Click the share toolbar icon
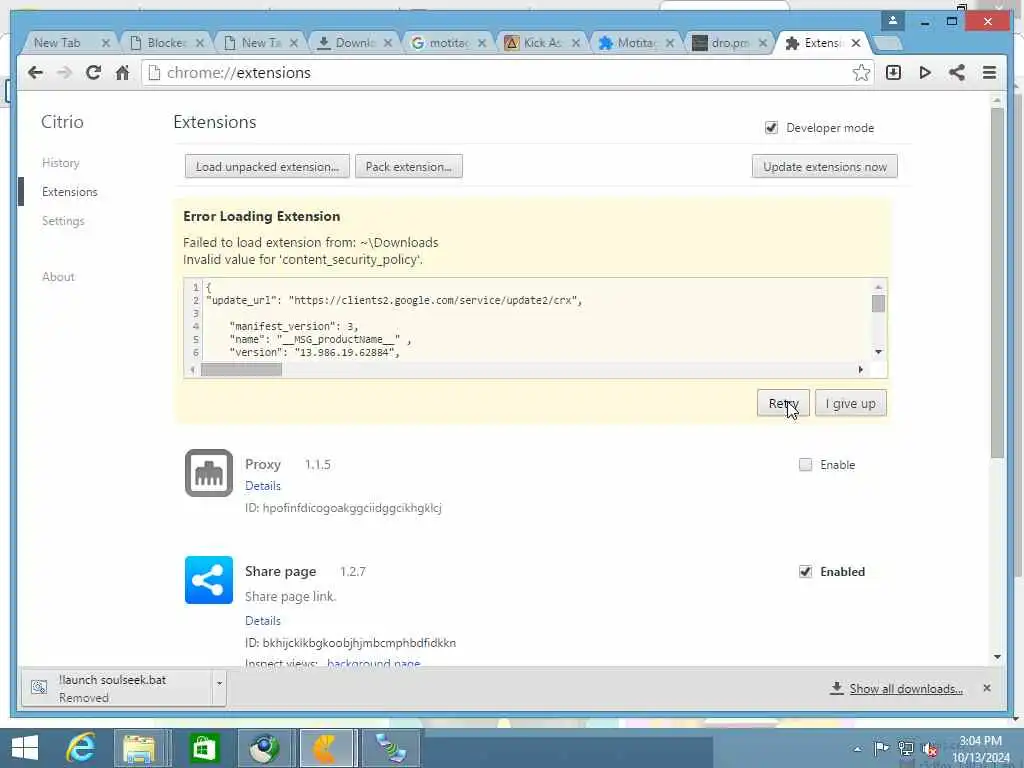Screen dimensions: 1024x768 click(x=957, y=72)
